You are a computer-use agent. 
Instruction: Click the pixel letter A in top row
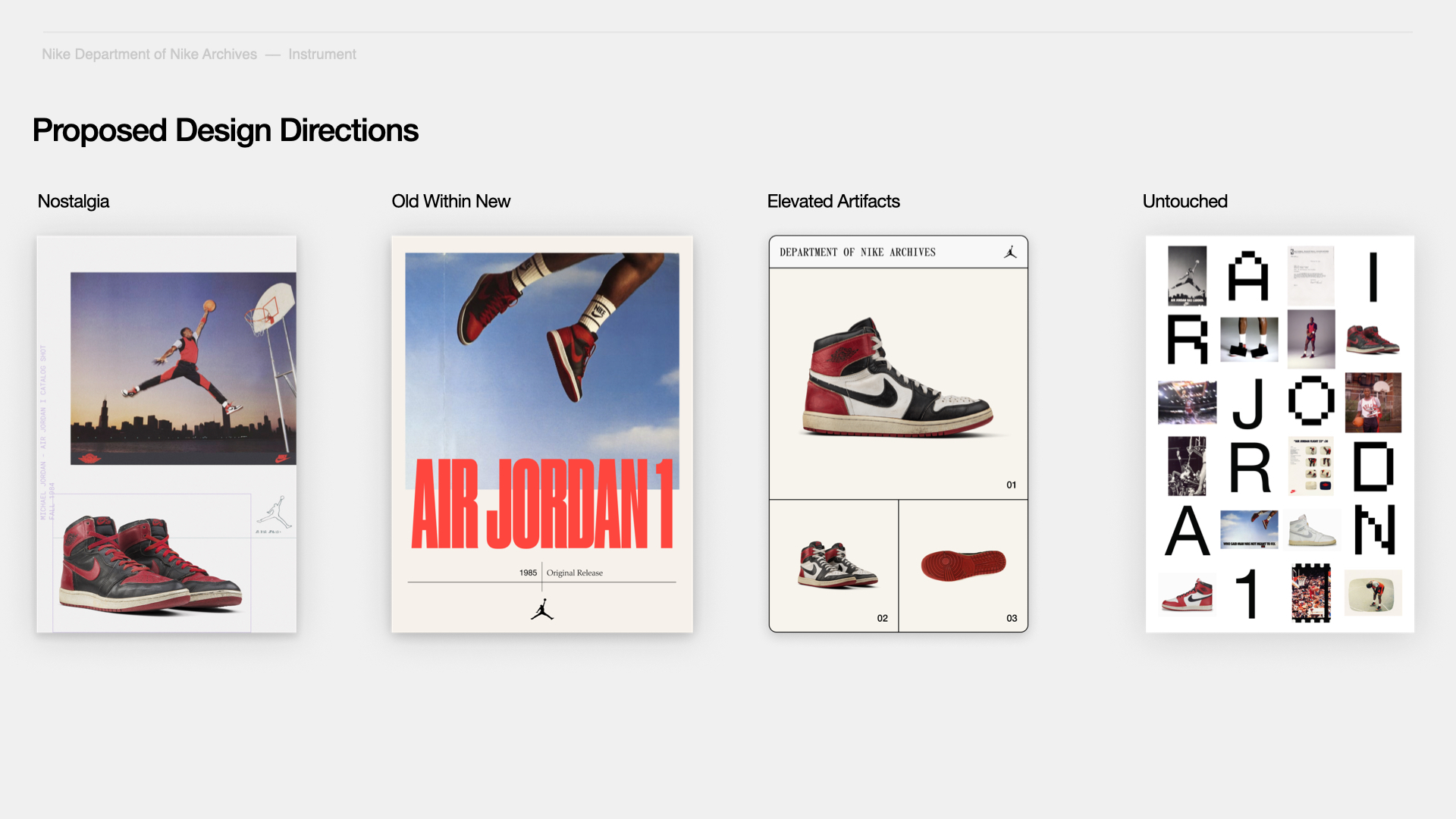1248,276
